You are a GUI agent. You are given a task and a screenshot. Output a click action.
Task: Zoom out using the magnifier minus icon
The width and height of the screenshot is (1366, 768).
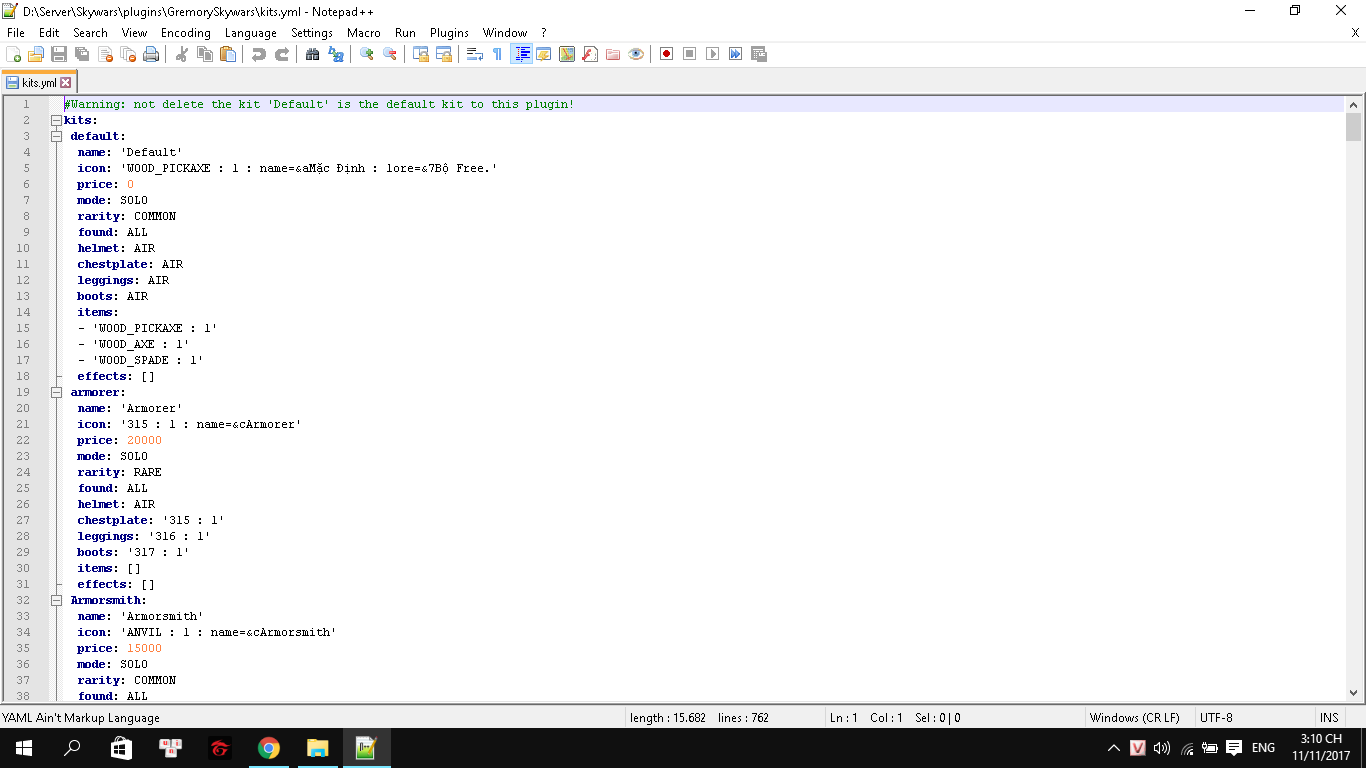coord(390,54)
